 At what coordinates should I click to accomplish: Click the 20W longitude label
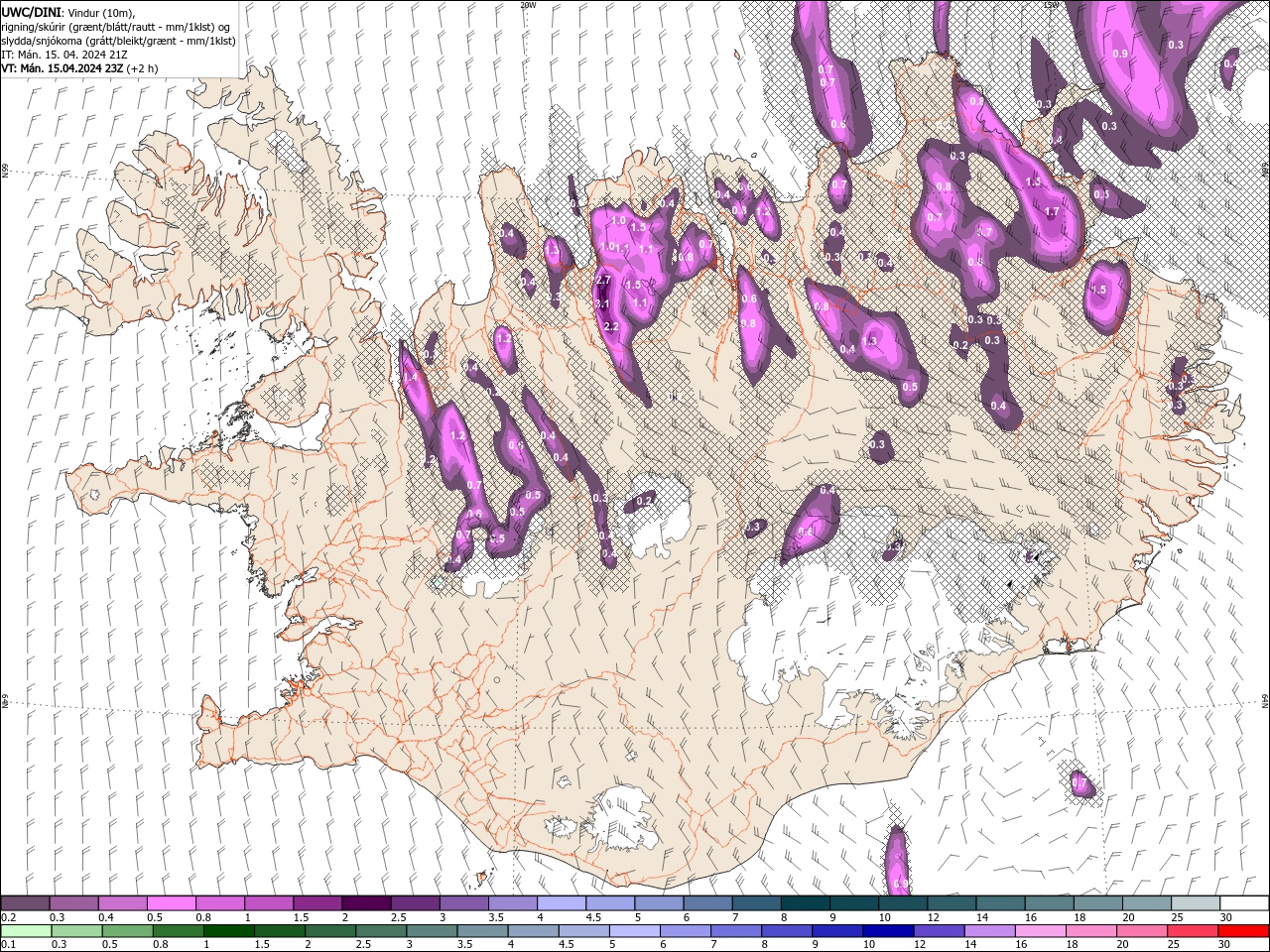coord(528,5)
